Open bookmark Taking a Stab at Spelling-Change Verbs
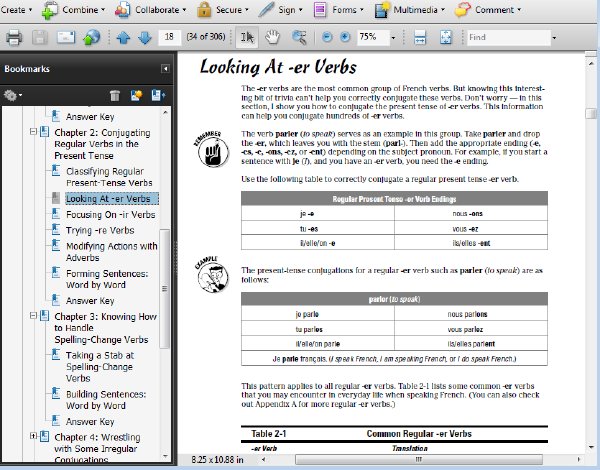This screenshot has width=600, height=470. [99, 367]
